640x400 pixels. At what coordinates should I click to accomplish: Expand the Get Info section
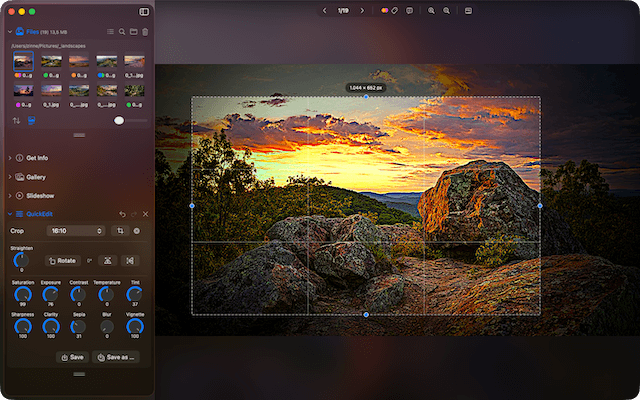click(x=10, y=158)
